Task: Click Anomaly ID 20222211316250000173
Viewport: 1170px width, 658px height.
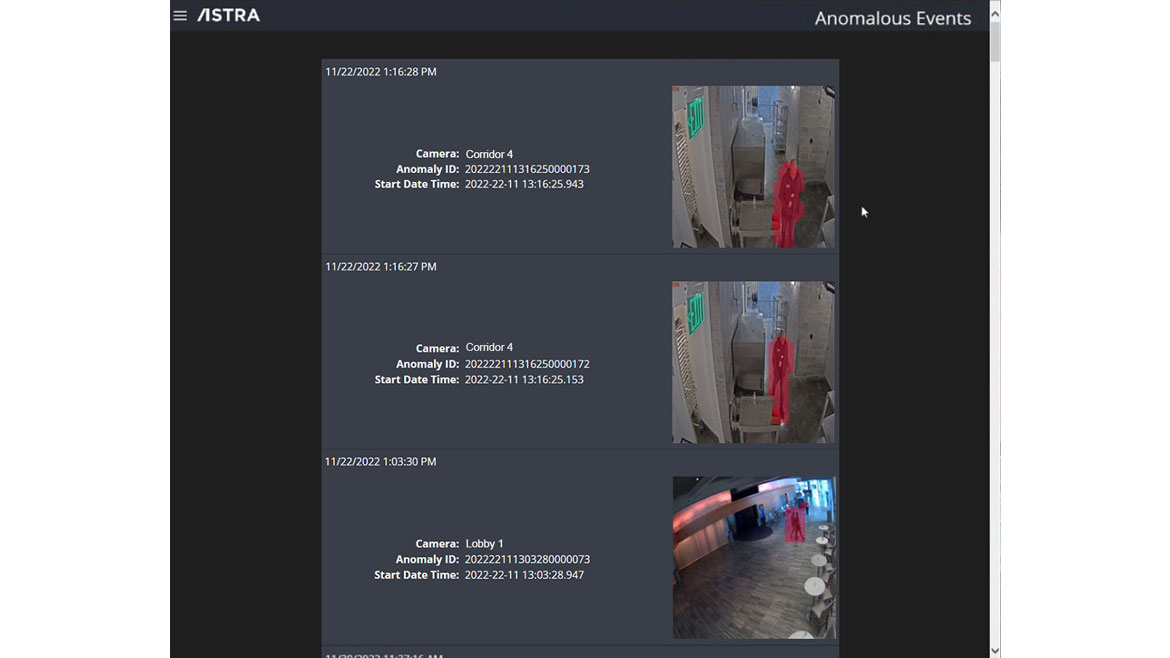Action: pyautogui.click(x=527, y=169)
